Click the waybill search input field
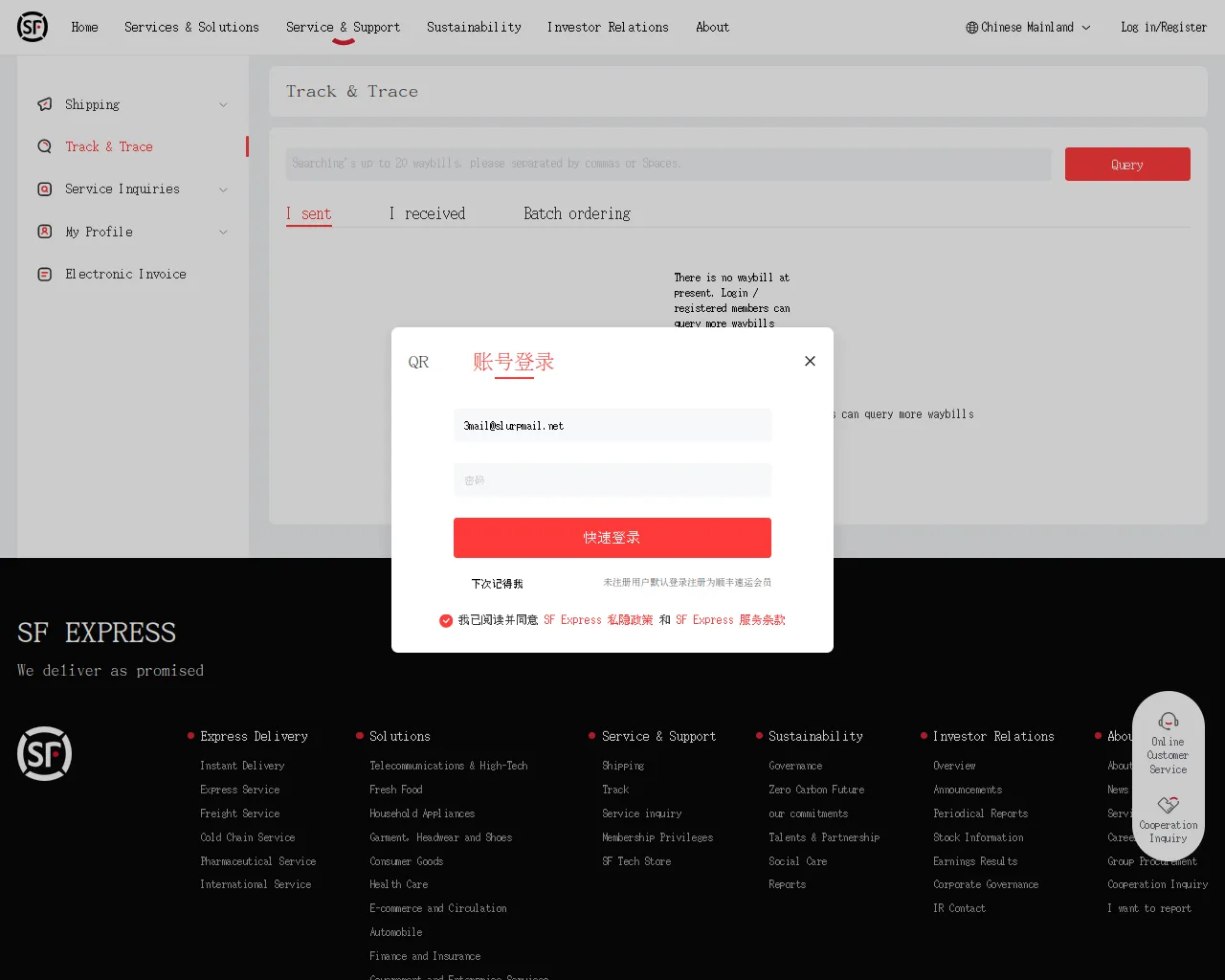The image size is (1225, 980). point(669,164)
